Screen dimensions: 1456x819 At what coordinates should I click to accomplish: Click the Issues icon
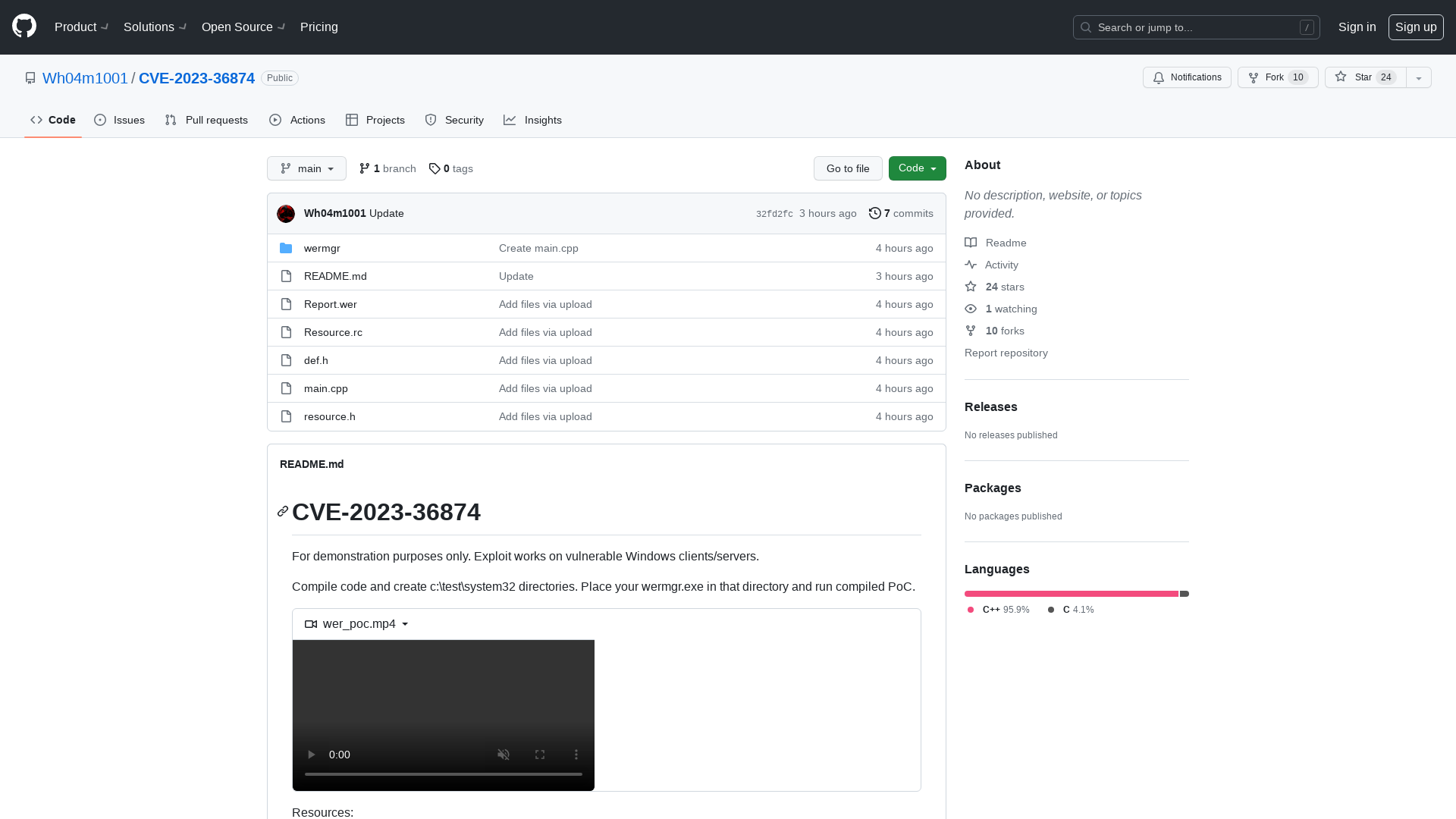100,120
